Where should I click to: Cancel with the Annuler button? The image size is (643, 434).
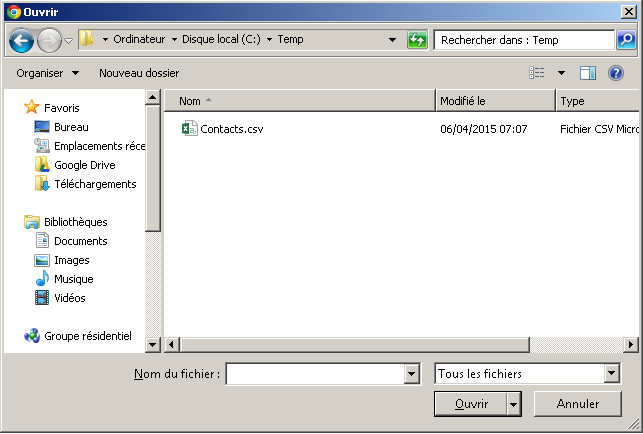(x=578, y=404)
